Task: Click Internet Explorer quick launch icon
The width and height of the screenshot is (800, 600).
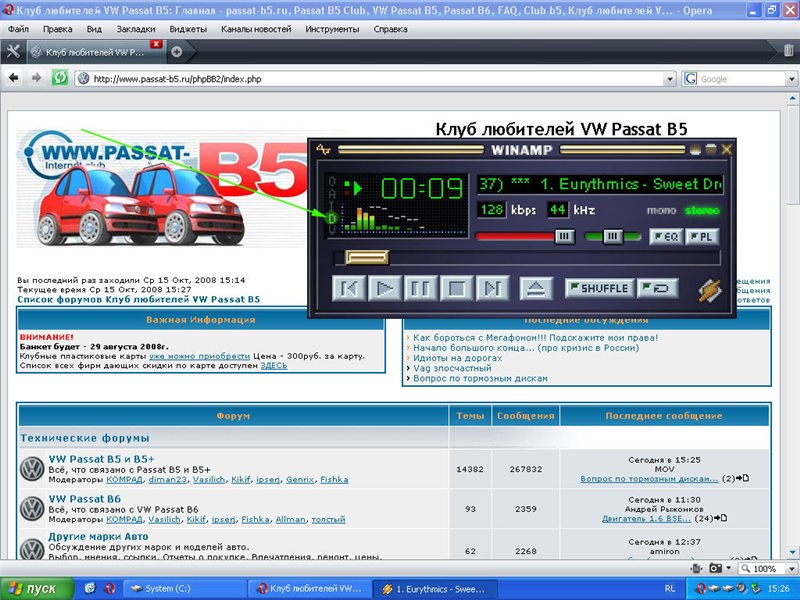Action: click(90, 588)
